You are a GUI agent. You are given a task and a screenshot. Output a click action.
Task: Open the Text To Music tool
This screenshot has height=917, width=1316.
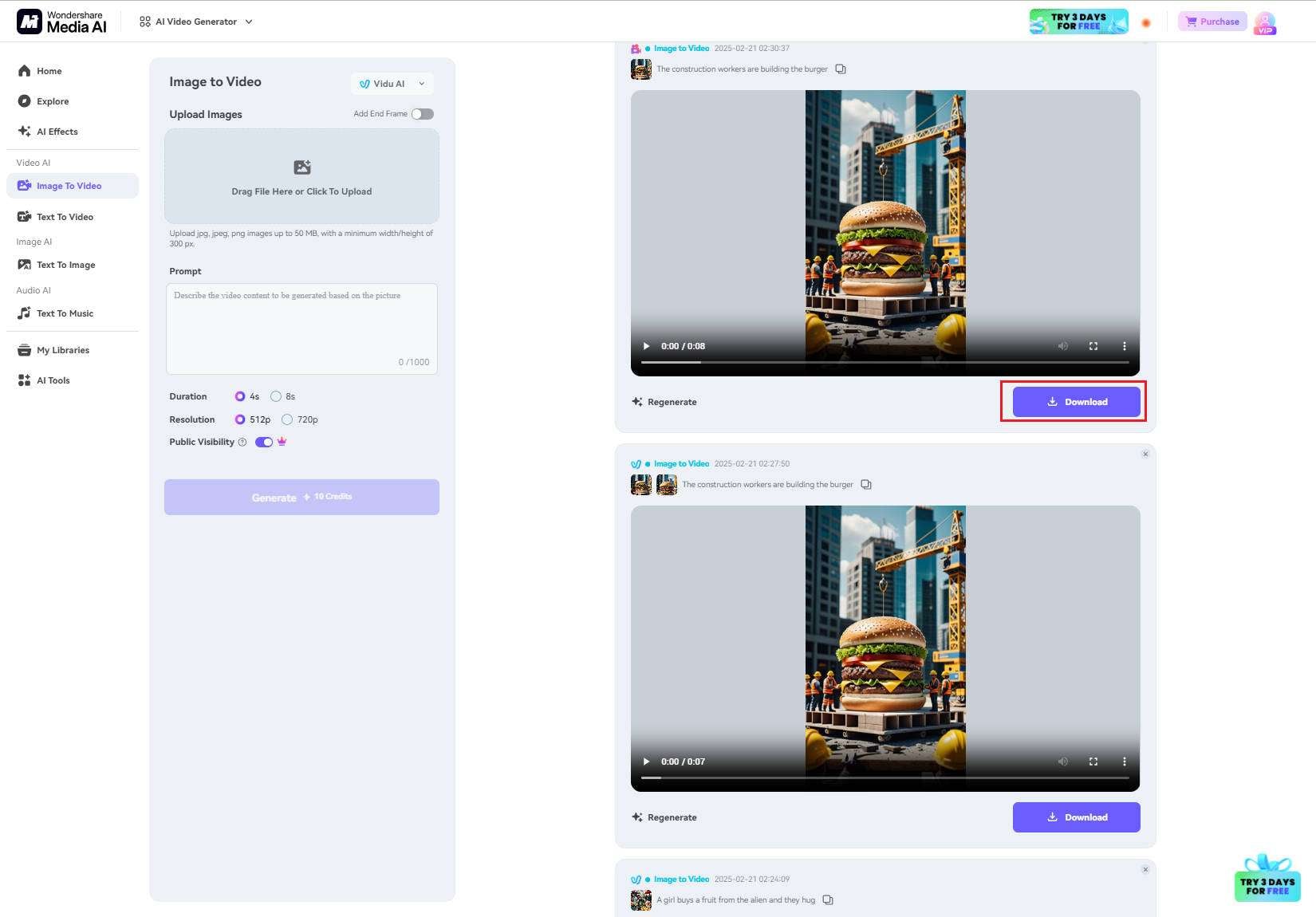[63, 313]
